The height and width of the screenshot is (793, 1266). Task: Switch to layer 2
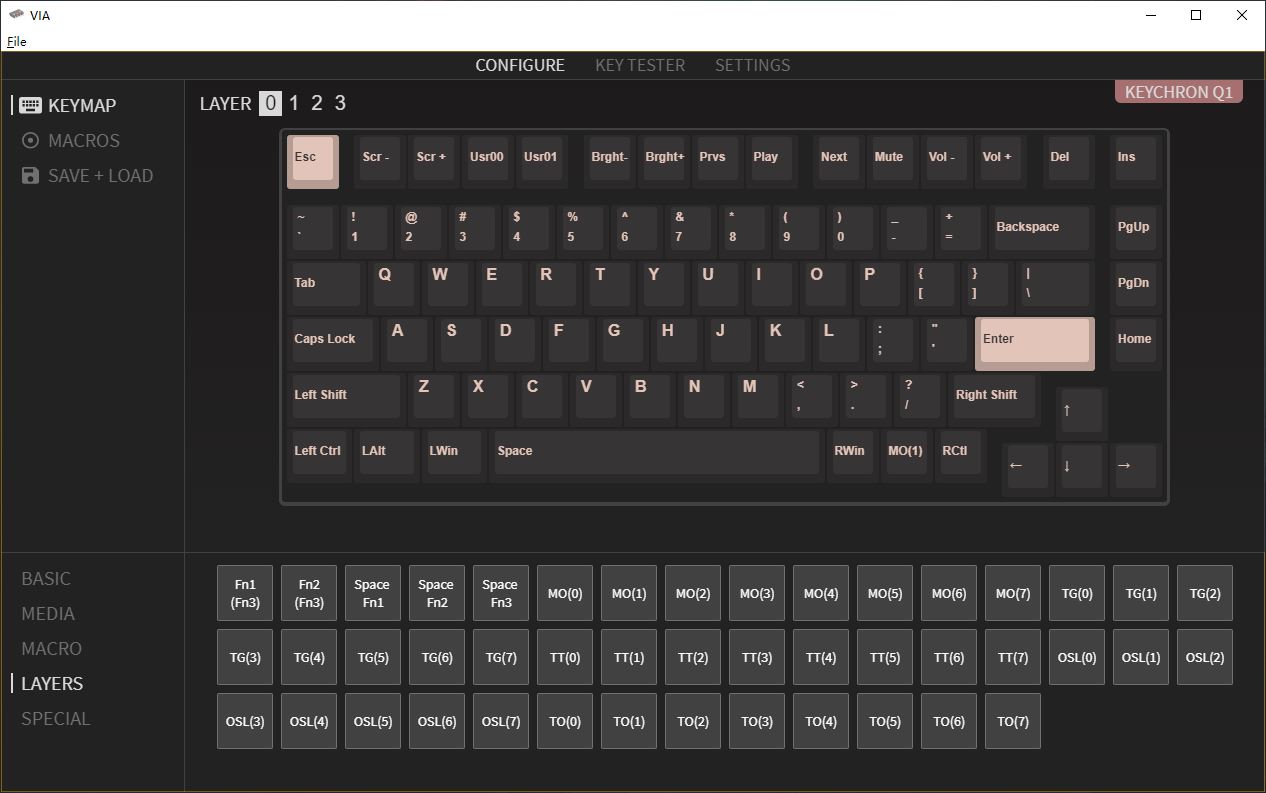(317, 103)
